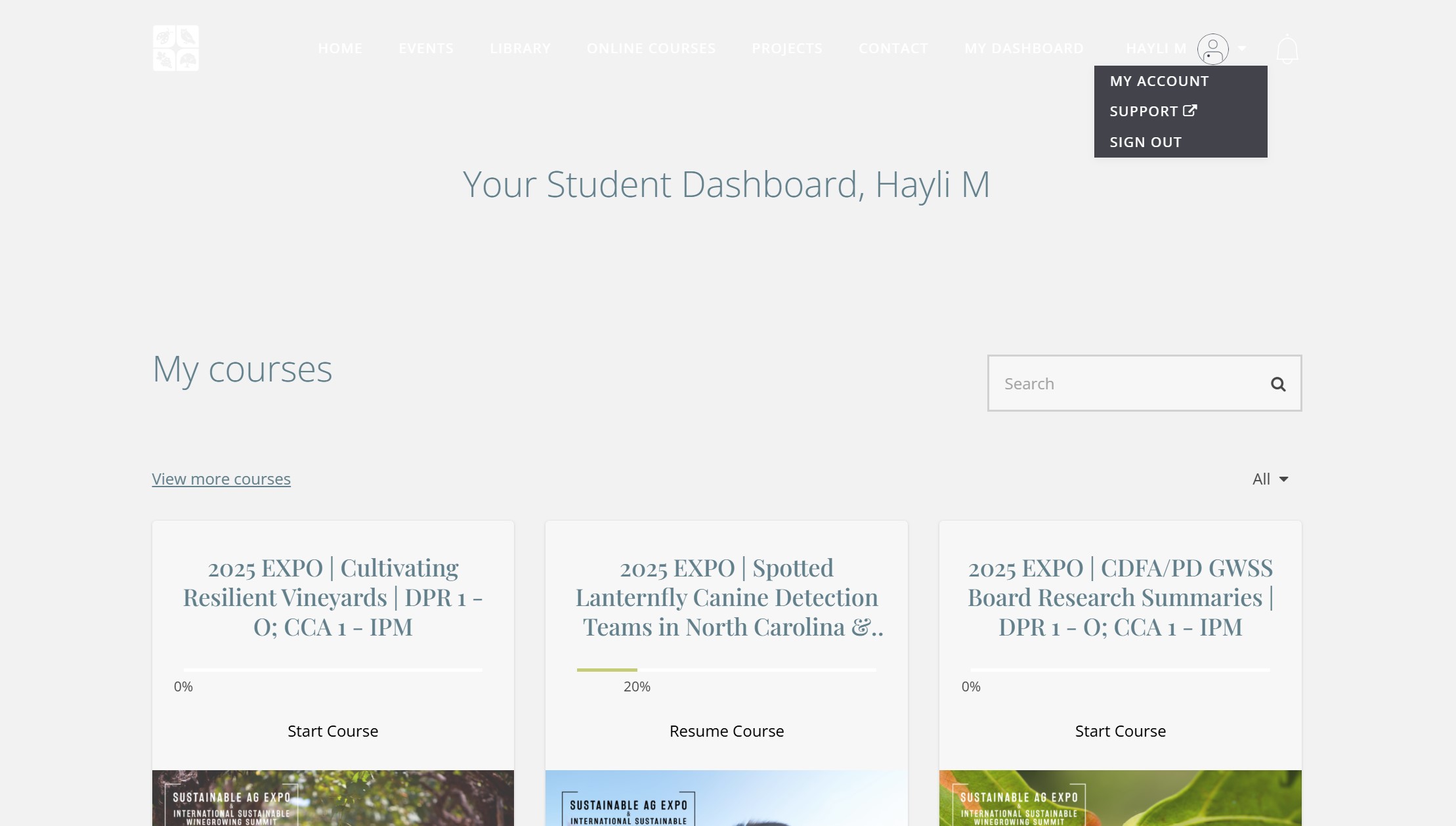
Task: Open the CDFA/PD GWSS course thumbnail image
Action: (x=1120, y=798)
